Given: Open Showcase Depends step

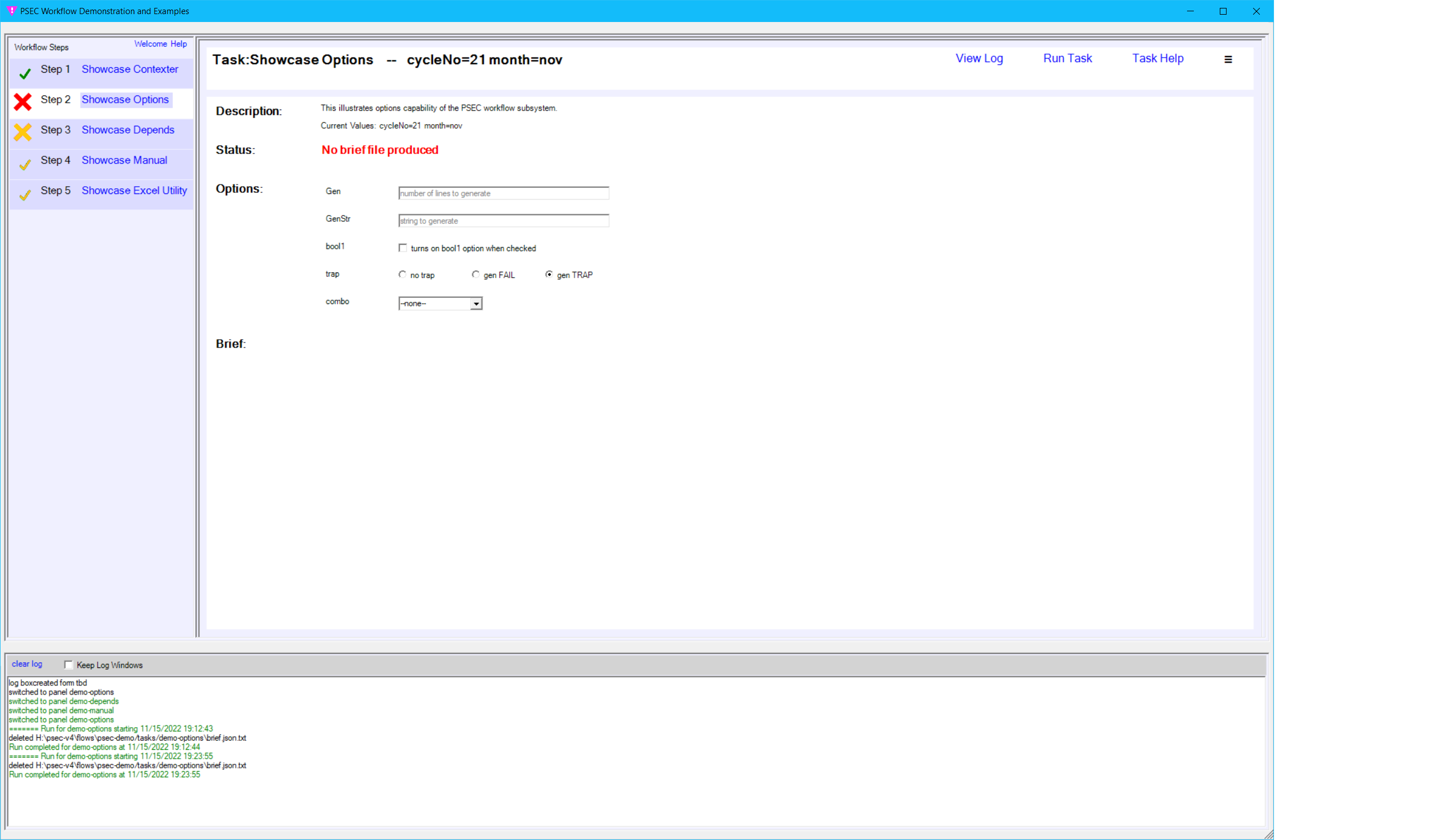Looking at the screenshot, I should (x=128, y=130).
